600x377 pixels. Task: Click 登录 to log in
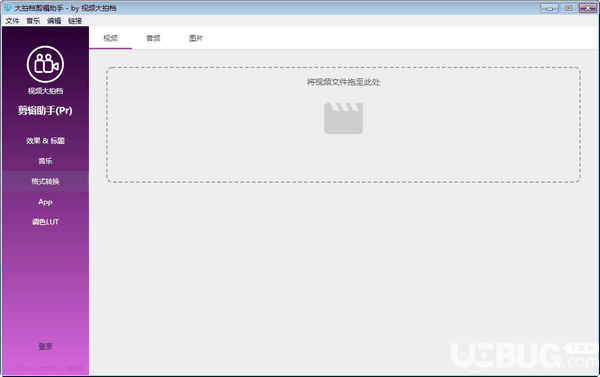[45, 346]
